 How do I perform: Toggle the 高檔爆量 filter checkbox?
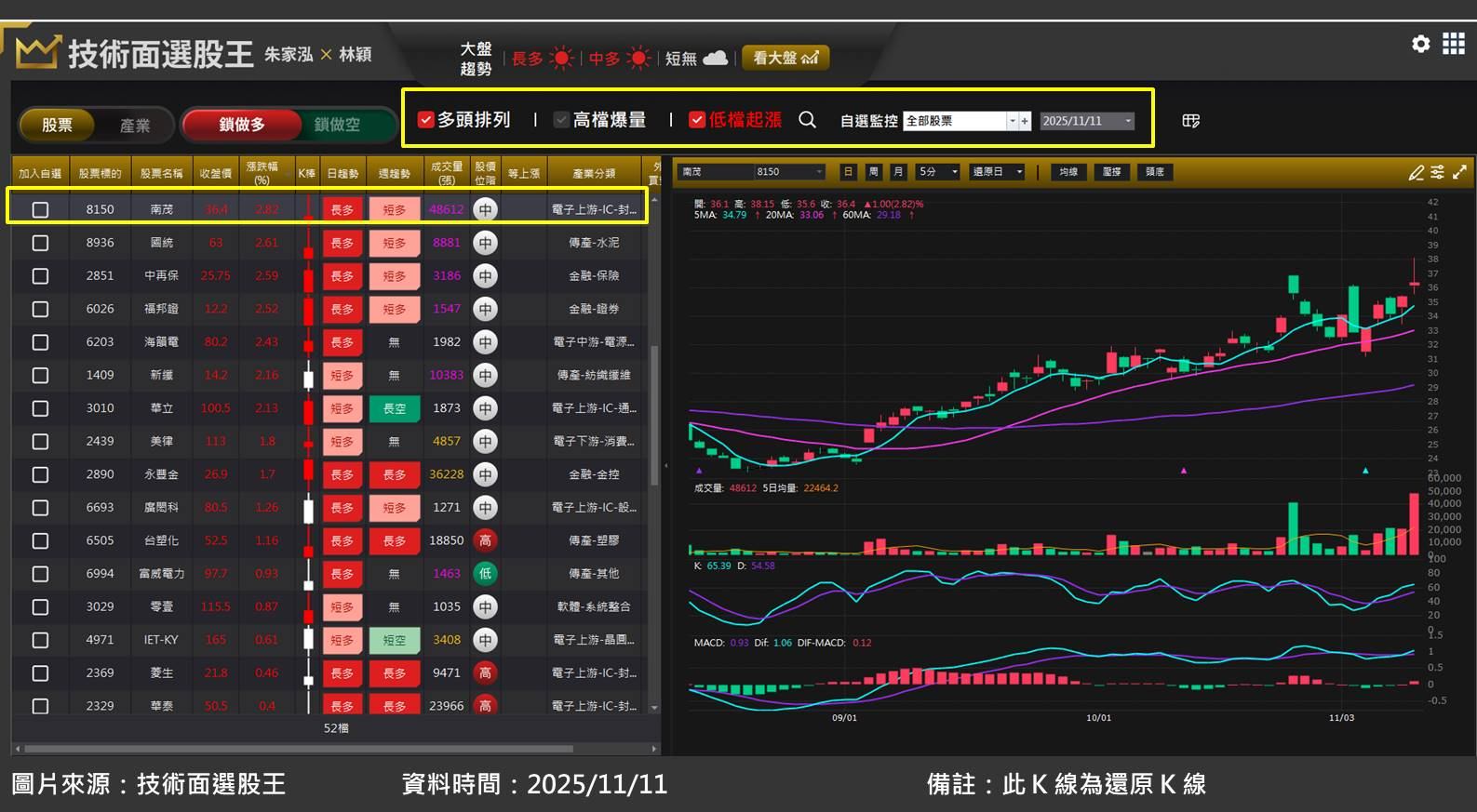coord(561,120)
